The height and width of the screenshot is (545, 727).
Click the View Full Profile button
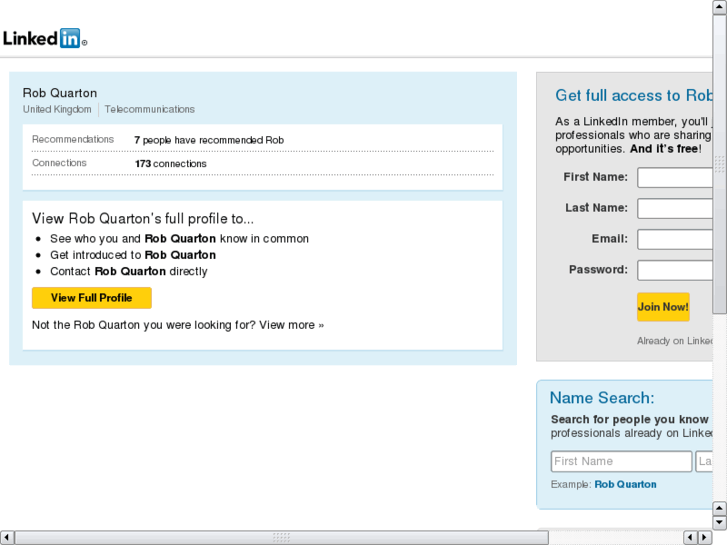click(x=92, y=298)
